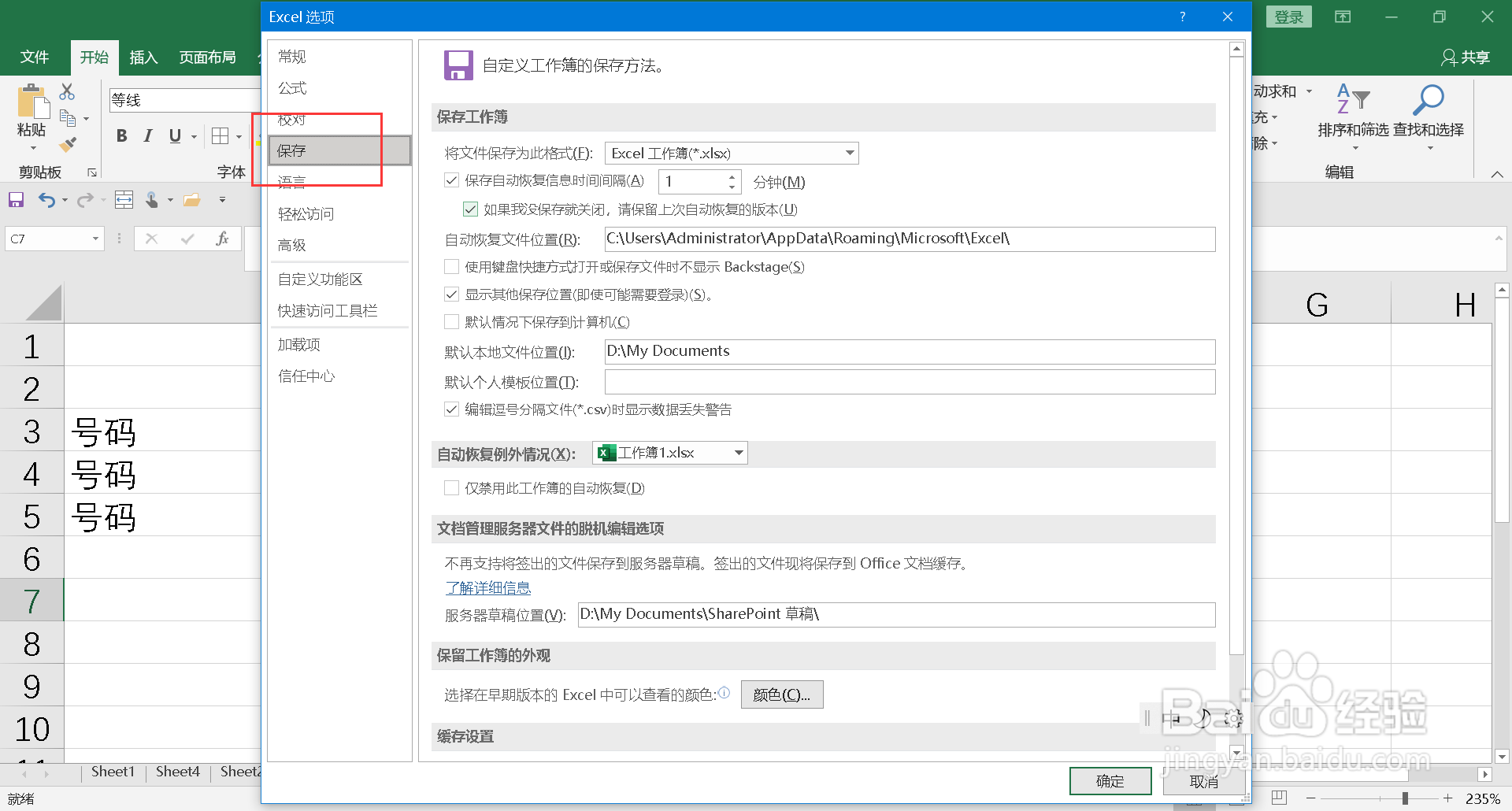Select the Sheet4 worksheet tab
Viewport: 1512px width, 811px height.
click(178, 772)
